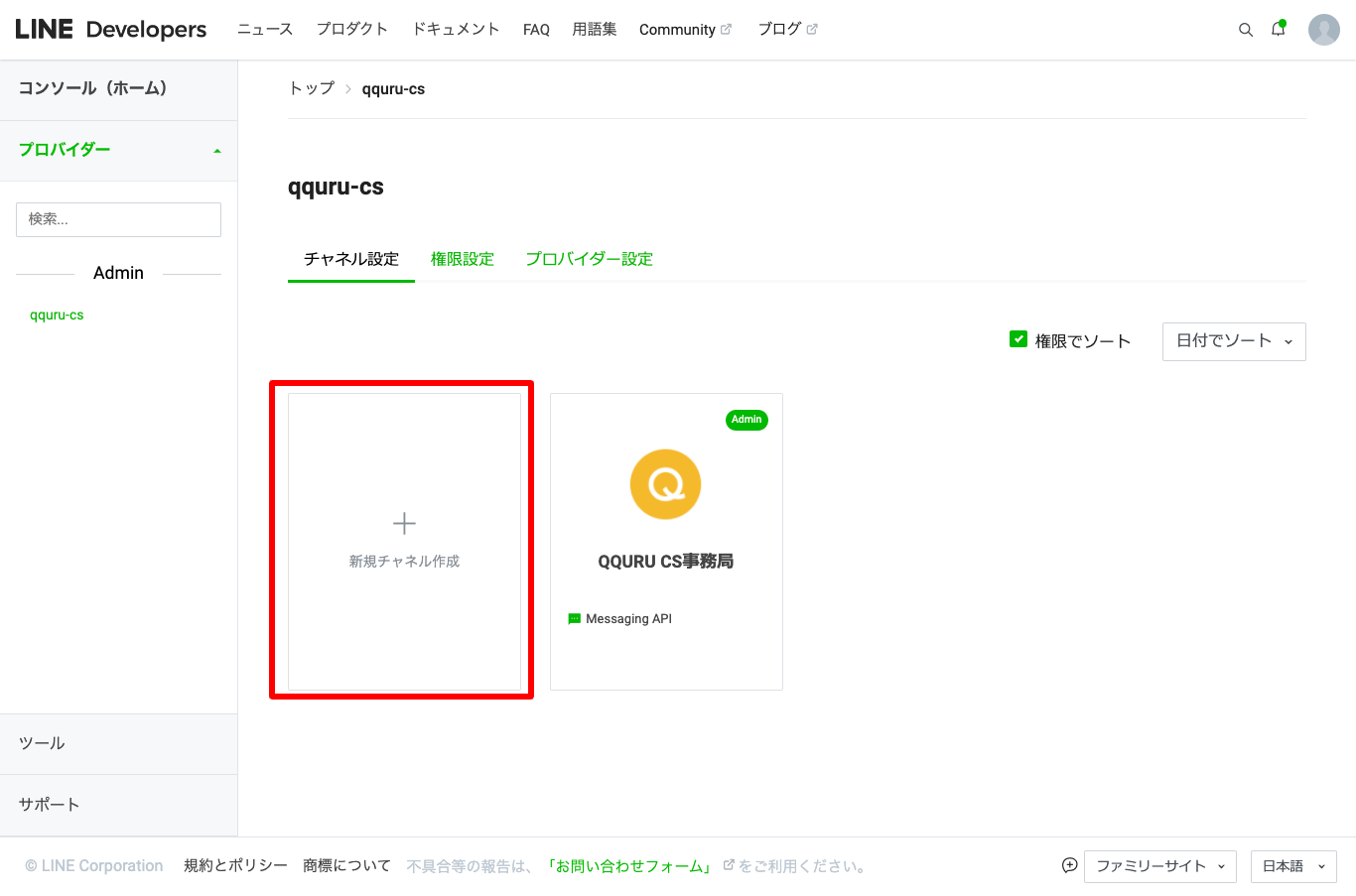Open the 日本語 language selector
The image size is (1356, 896).
pyautogui.click(x=1292, y=866)
